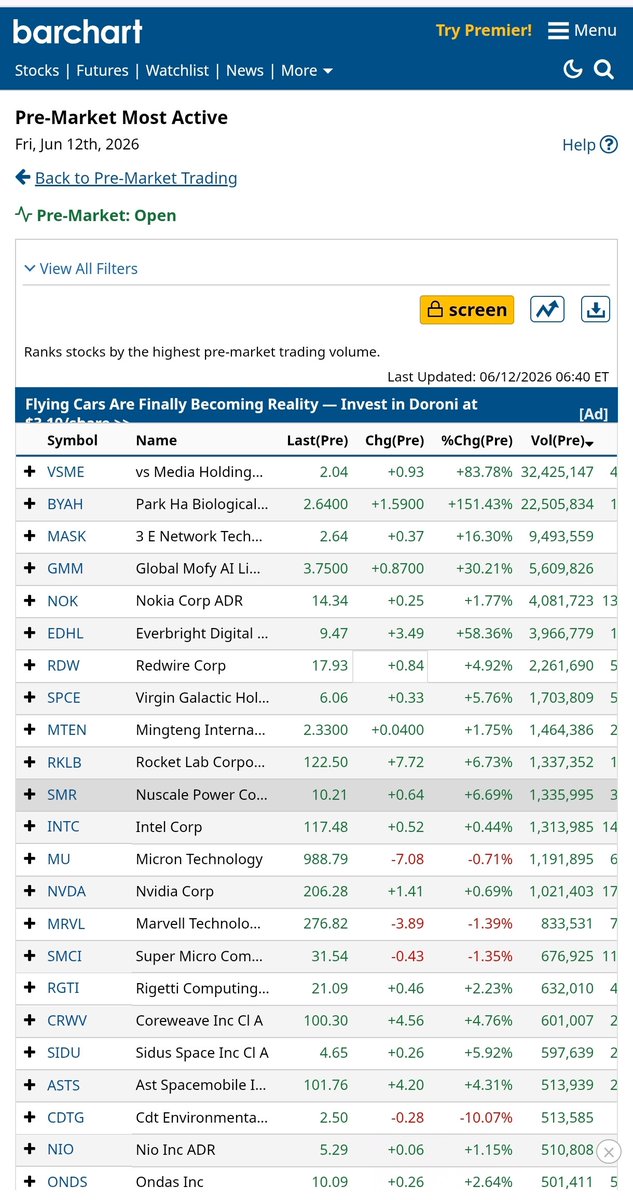Open the ASTS symbol link
The width and height of the screenshot is (633, 1200).
tap(64, 1085)
